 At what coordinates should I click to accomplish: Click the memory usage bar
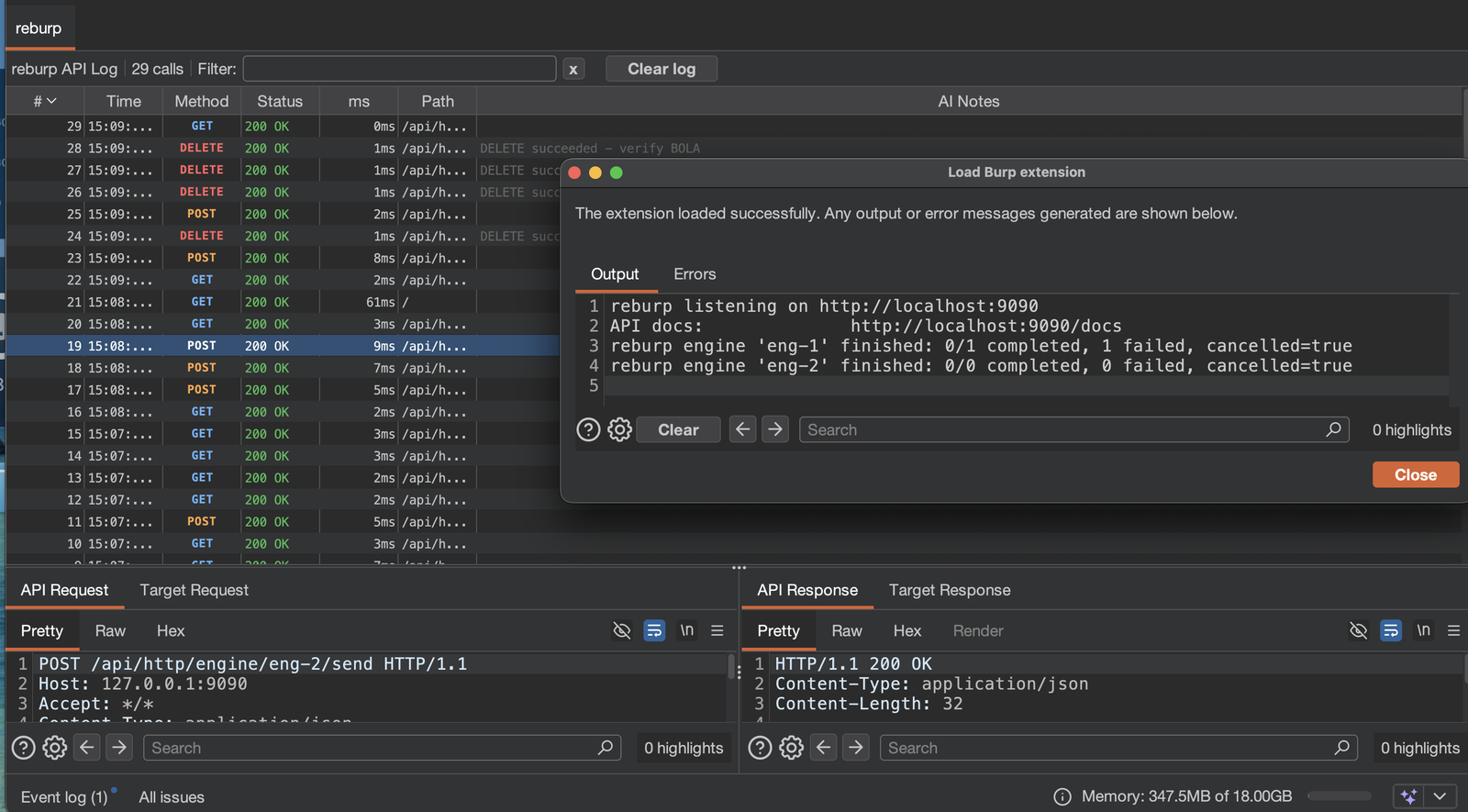[x=1340, y=796]
